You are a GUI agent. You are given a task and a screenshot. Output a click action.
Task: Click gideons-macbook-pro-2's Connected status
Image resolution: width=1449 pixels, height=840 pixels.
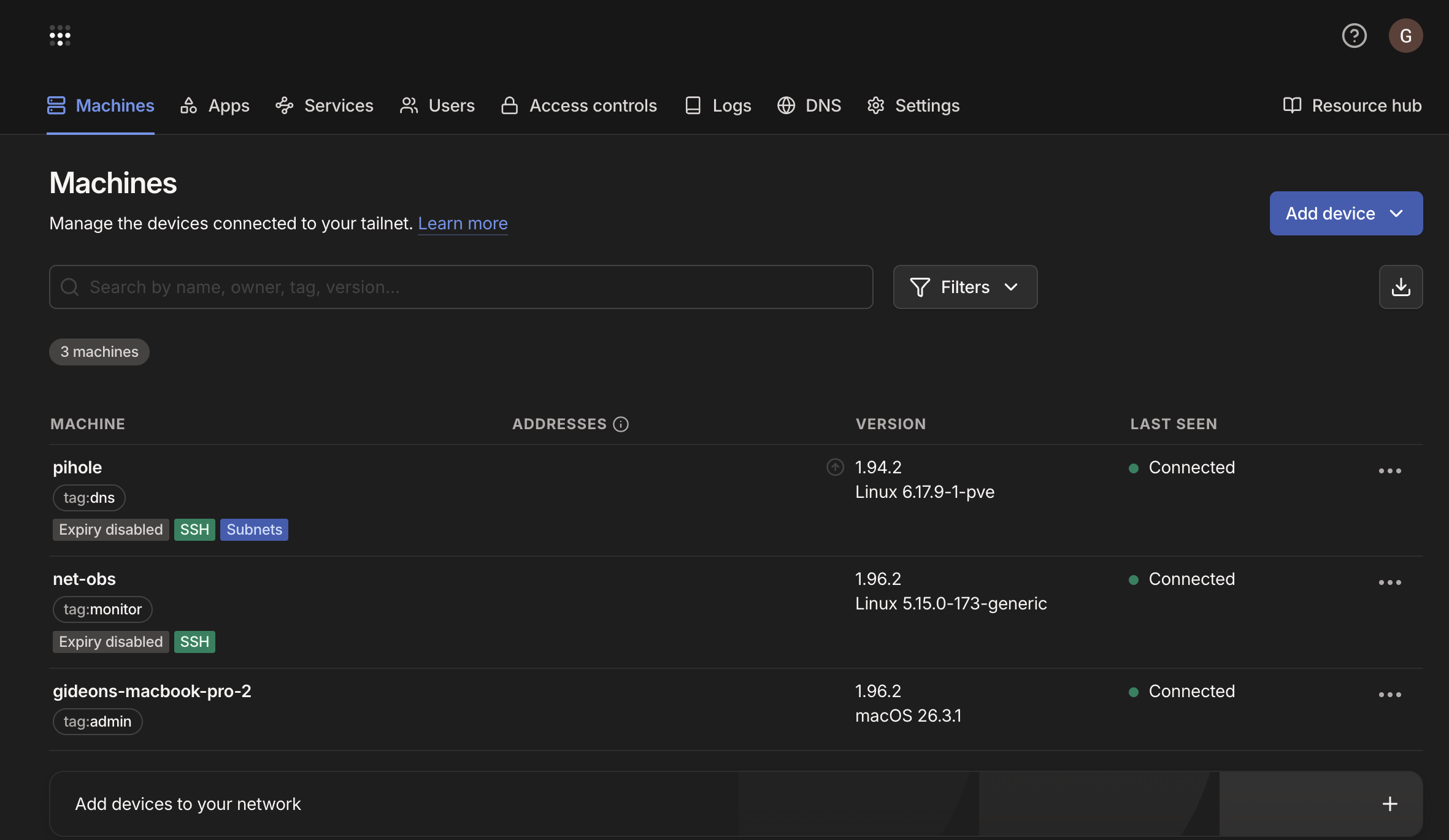pos(1182,691)
